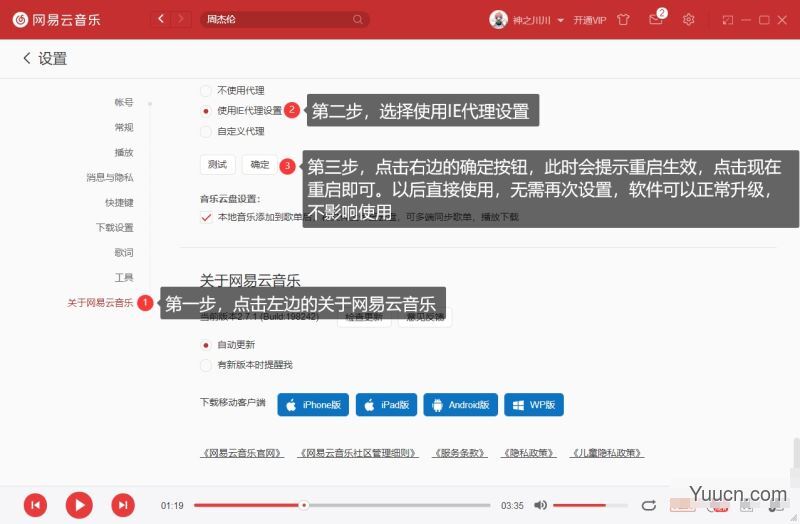Switch to mini mode window icon
This screenshot has width=800, height=524.
(x=728, y=20)
